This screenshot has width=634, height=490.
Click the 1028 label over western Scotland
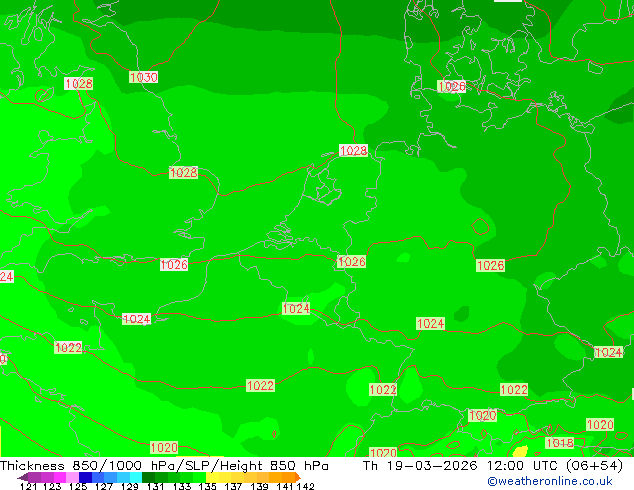tap(79, 83)
